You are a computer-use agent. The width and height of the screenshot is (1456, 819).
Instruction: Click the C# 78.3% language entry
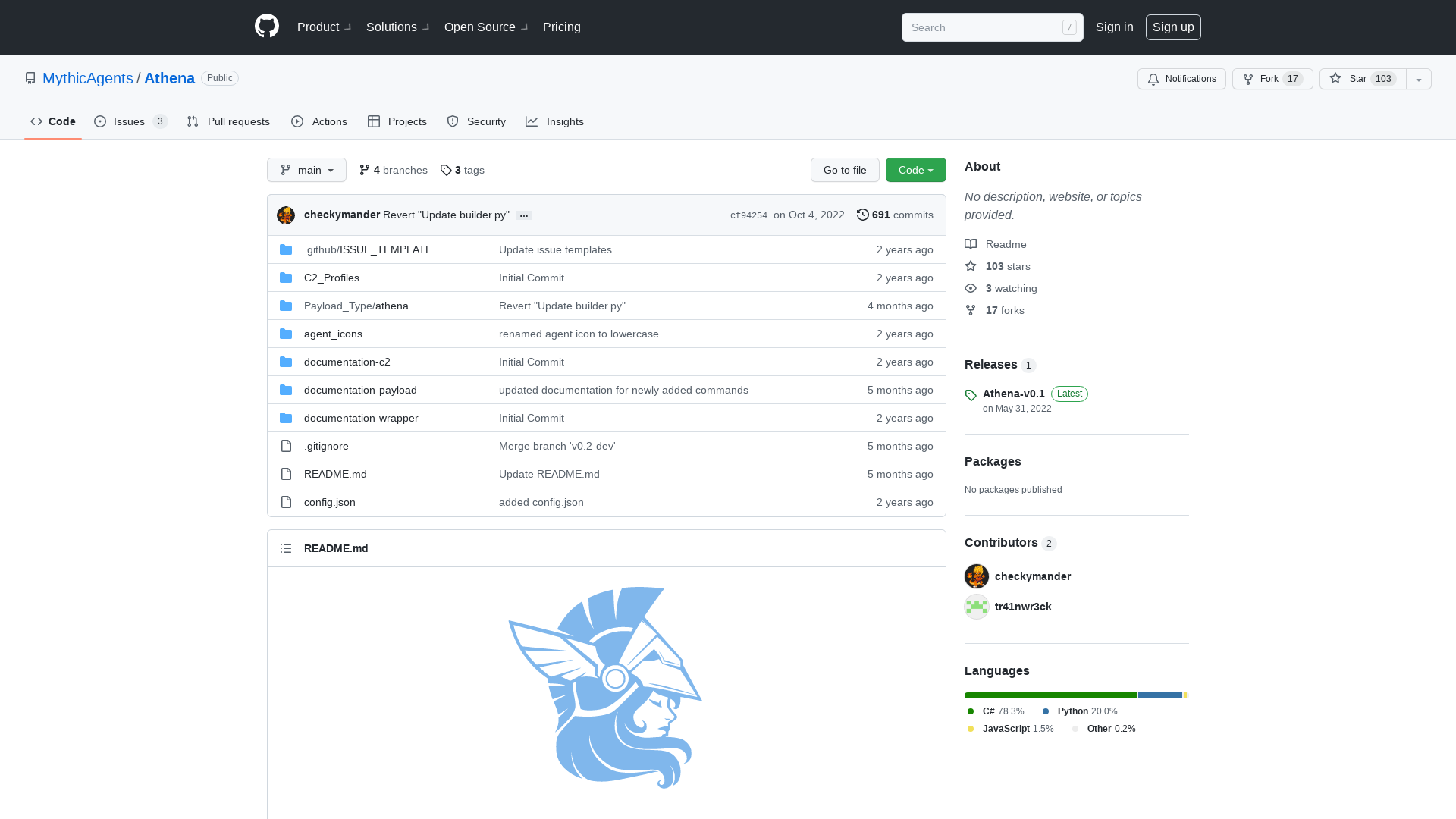pyautogui.click(x=996, y=711)
